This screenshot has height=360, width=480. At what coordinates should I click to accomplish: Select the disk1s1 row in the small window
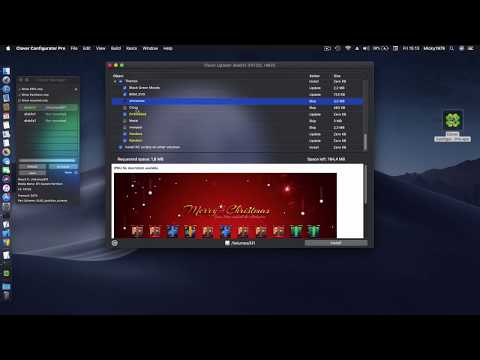[48, 121]
